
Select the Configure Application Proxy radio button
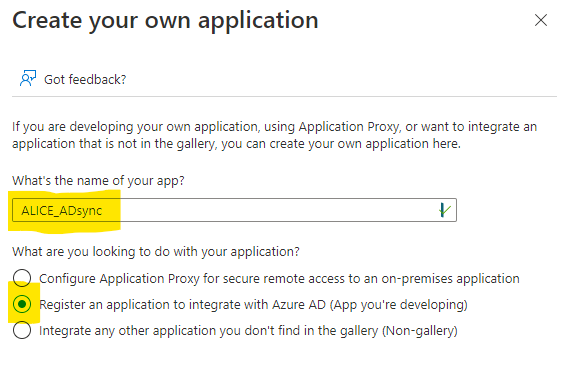pos(22,278)
